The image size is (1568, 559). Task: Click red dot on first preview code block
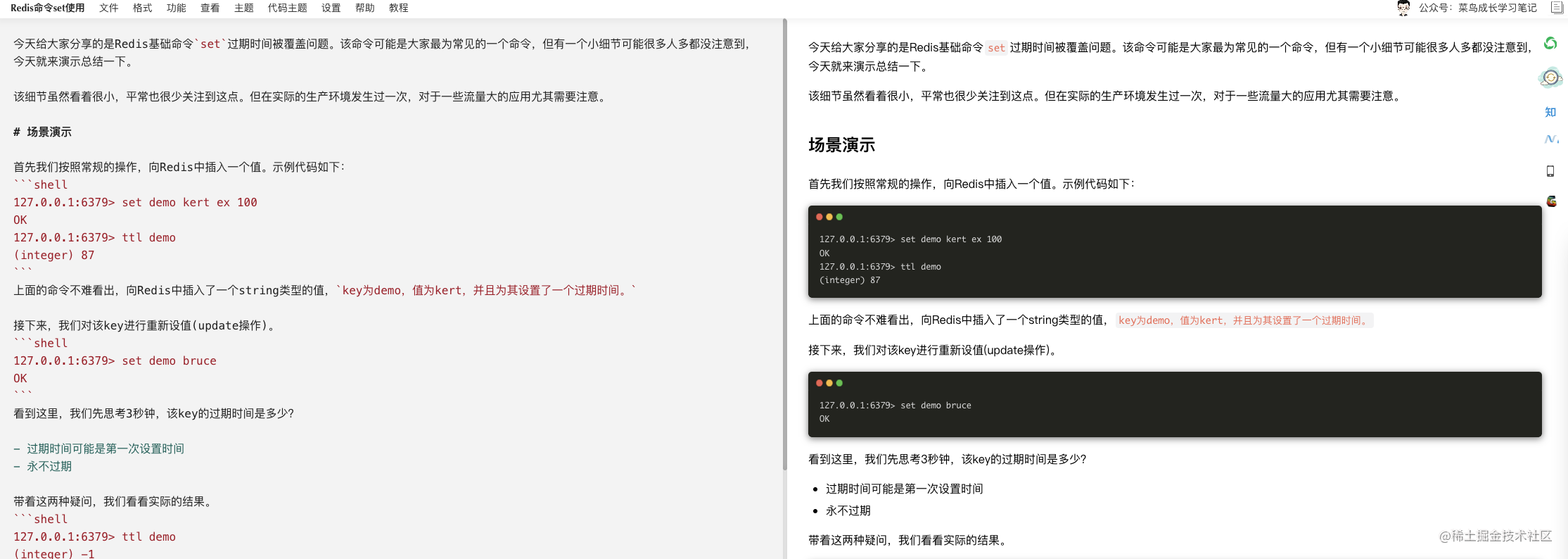tap(820, 217)
